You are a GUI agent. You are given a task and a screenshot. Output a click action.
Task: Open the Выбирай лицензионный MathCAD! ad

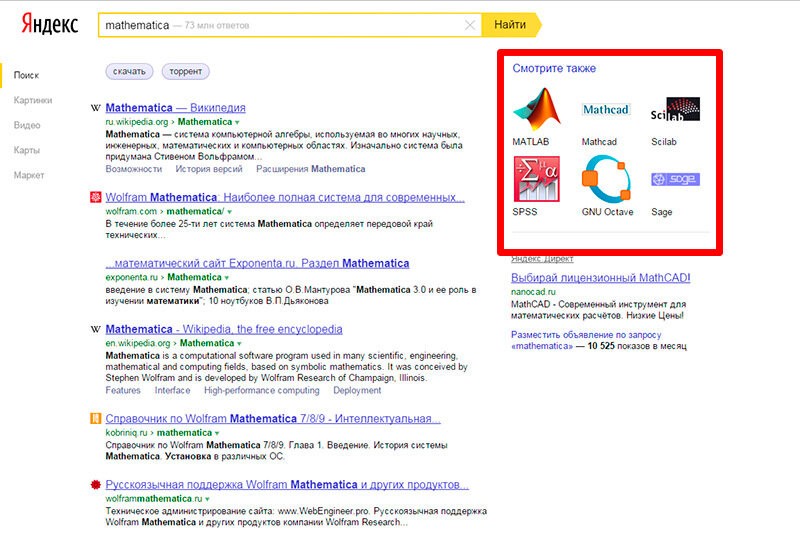(x=601, y=278)
